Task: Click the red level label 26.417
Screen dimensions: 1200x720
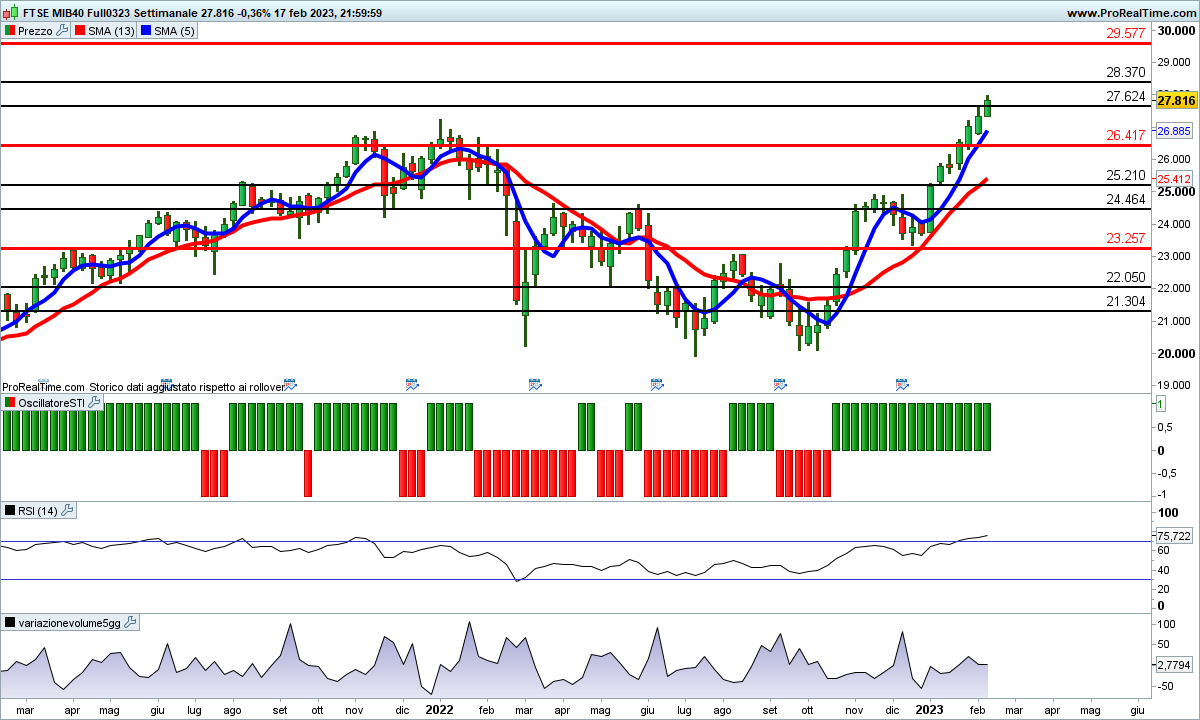Action: click(1126, 135)
